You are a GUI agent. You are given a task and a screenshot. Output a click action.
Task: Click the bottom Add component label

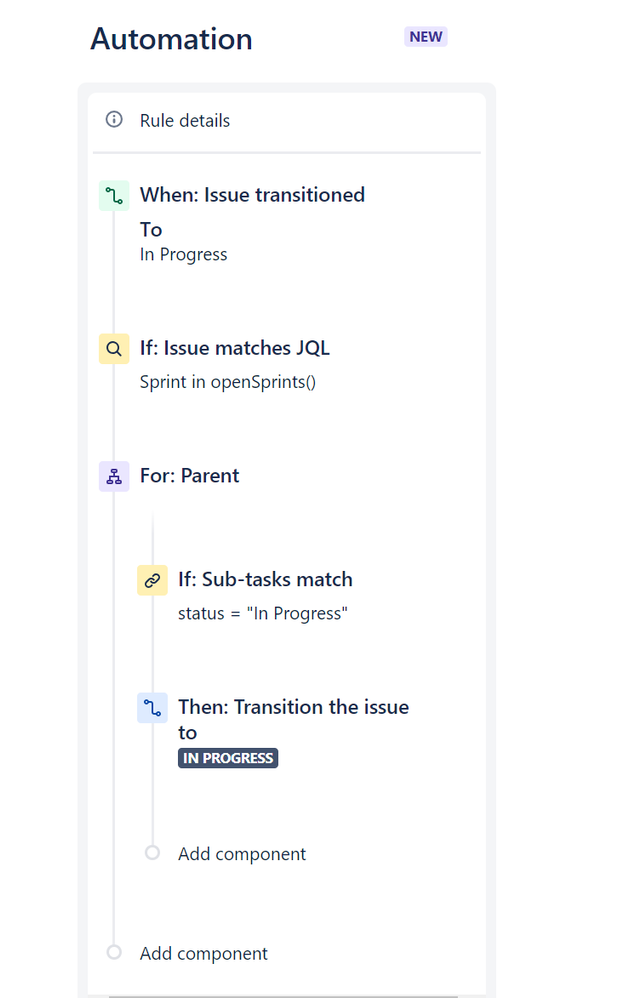pyautogui.click(x=203, y=953)
